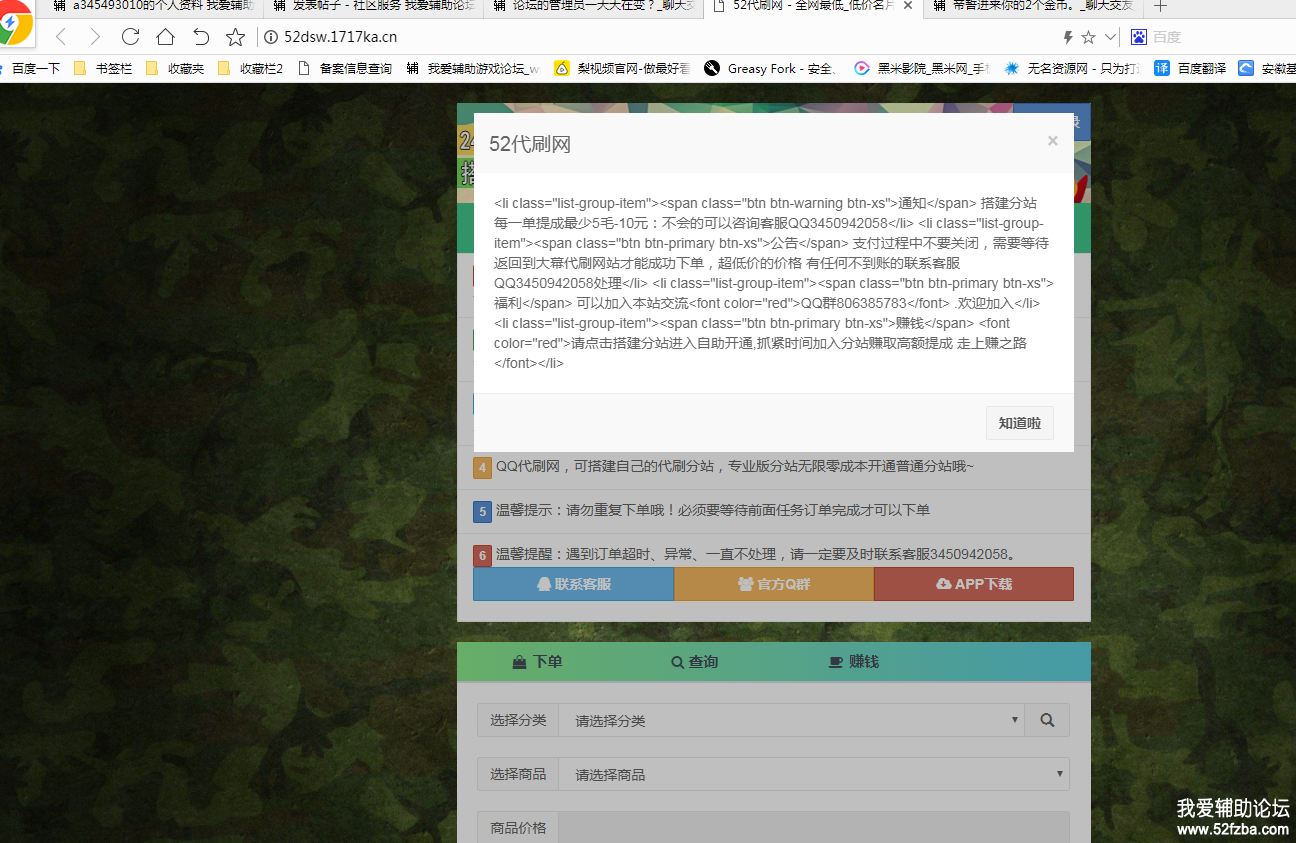Image resolution: width=1296 pixels, height=843 pixels.
Task: Open the 收藏夹 bookmark folder
Action: coord(174,69)
